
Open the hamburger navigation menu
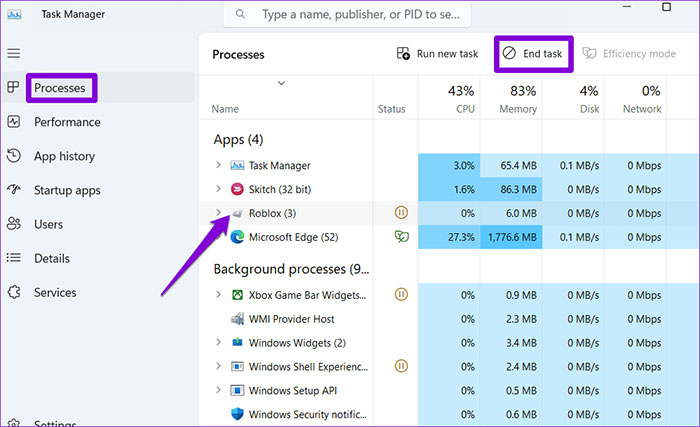click(14, 53)
